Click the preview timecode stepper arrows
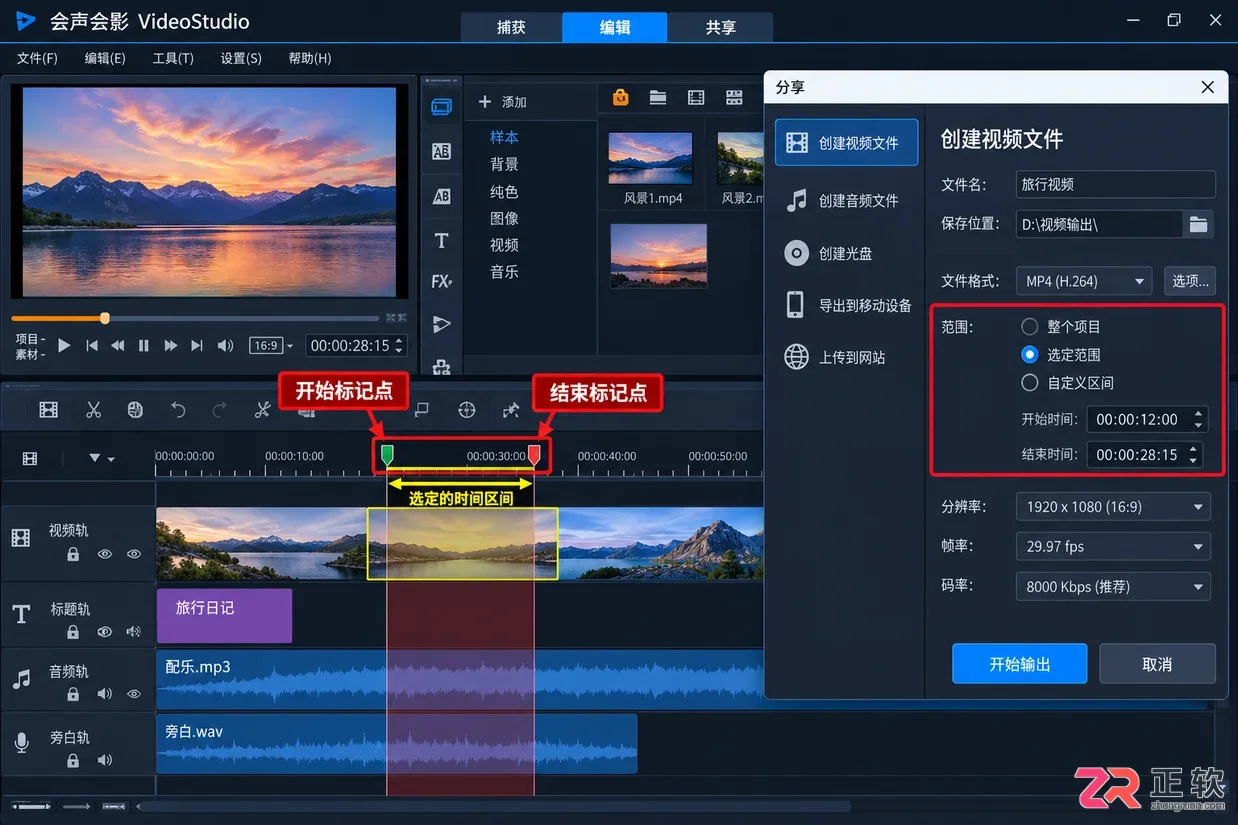The height and width of the screenshot is (825, 1238). (x=400, y=345)
